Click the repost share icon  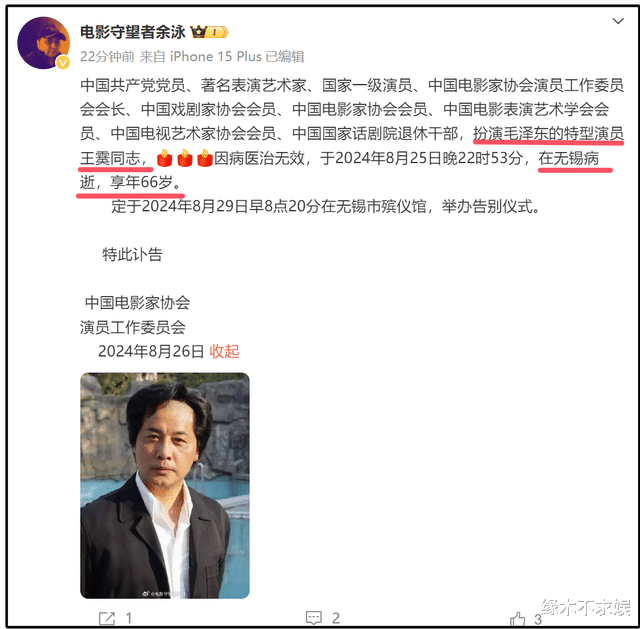[107, 618]
